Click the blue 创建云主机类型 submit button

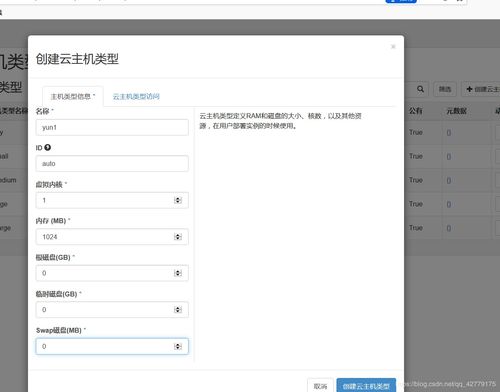tap(366, 386)
